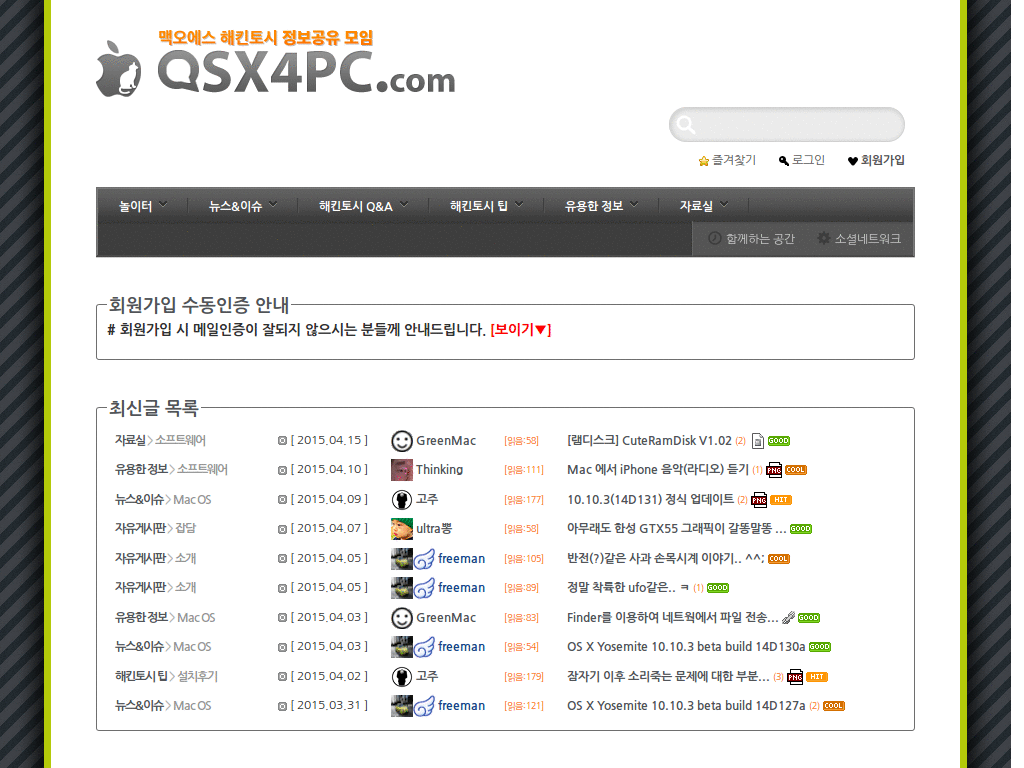Click PNG icon on 10.10.3(14D131) row
Screen dimensions: 1024x768
(x=759, y=500)
